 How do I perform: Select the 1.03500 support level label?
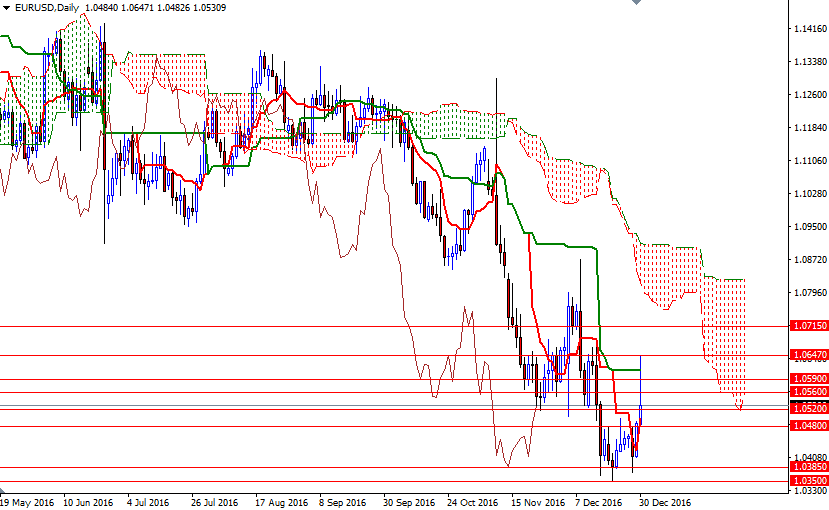coord(808,480)
